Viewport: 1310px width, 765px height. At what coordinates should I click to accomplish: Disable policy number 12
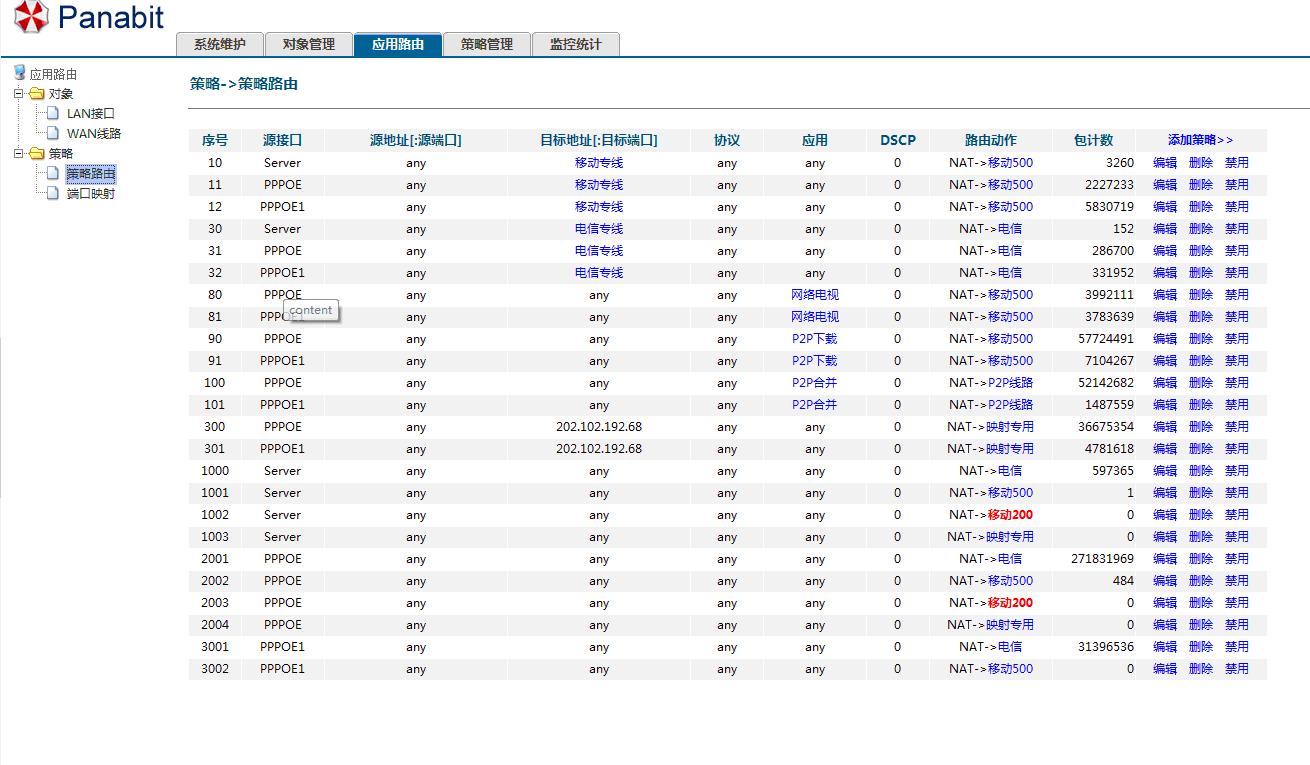coord(1237,207)
